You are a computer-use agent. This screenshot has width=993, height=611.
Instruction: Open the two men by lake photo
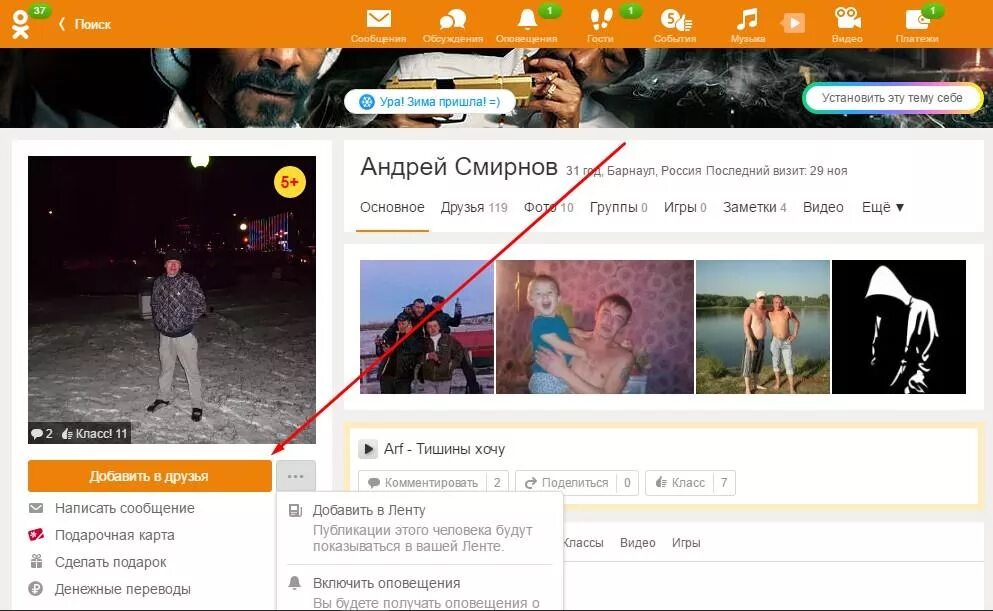click(x=762, y=327)
